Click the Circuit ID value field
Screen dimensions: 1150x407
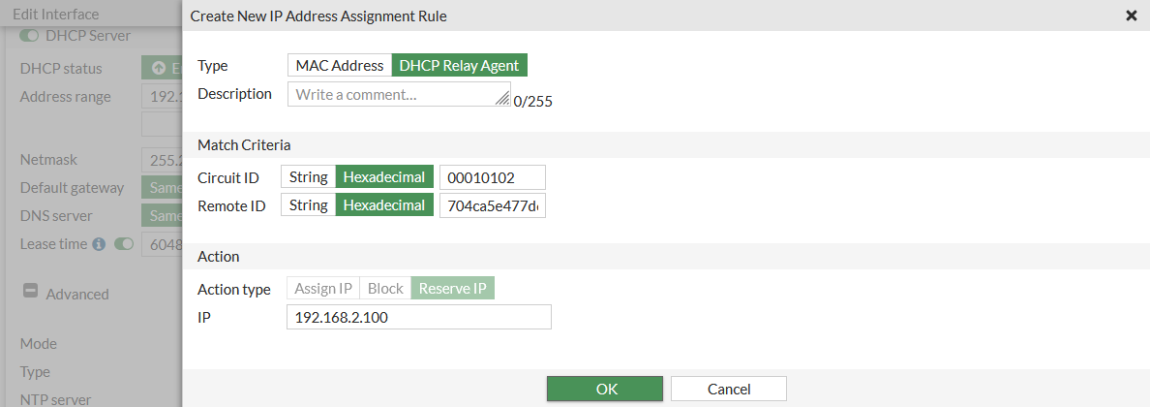(x=492, y=177)
